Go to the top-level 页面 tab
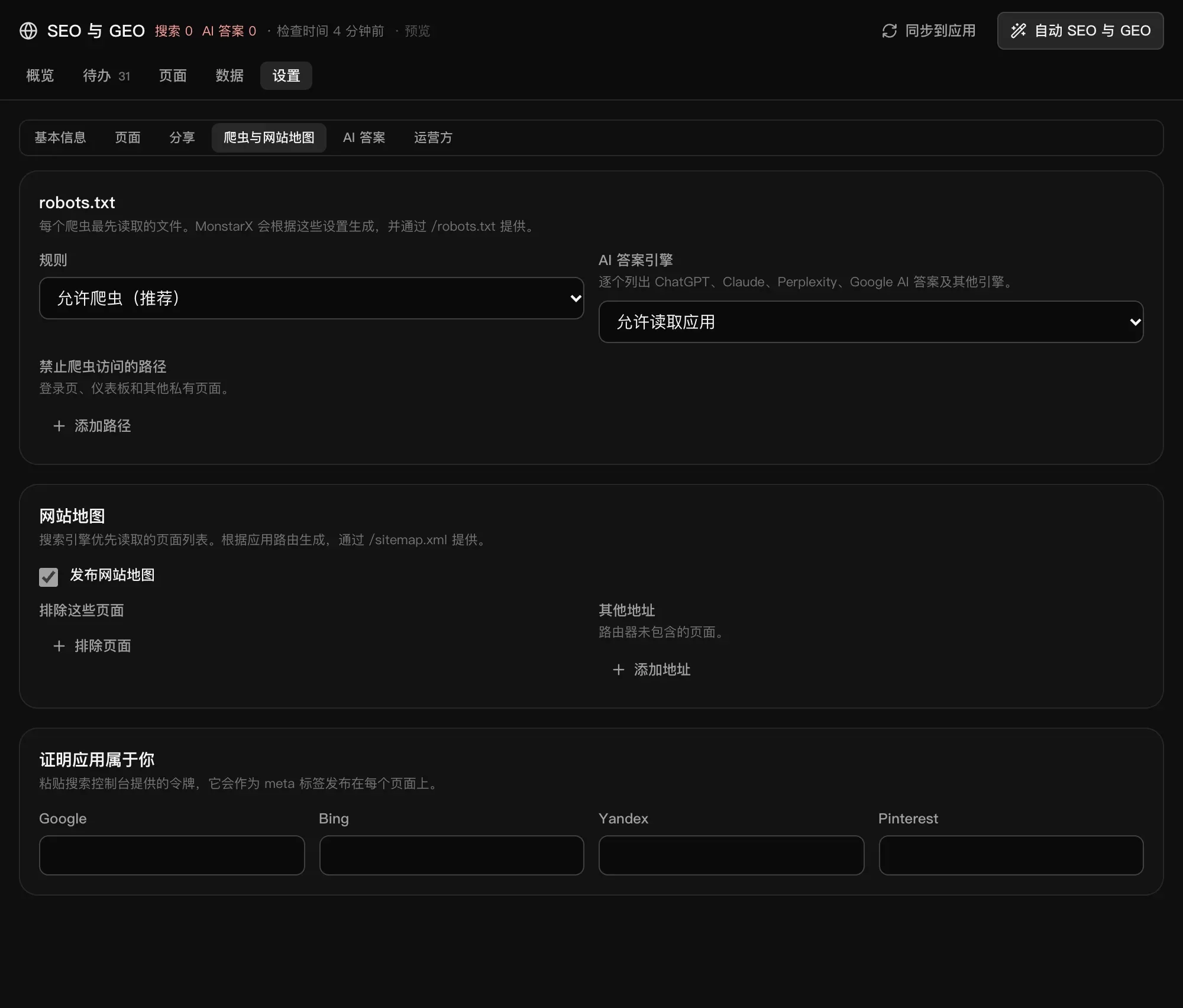The image size is (1183, 1008). pyautogui.click(x=173, y=76)
